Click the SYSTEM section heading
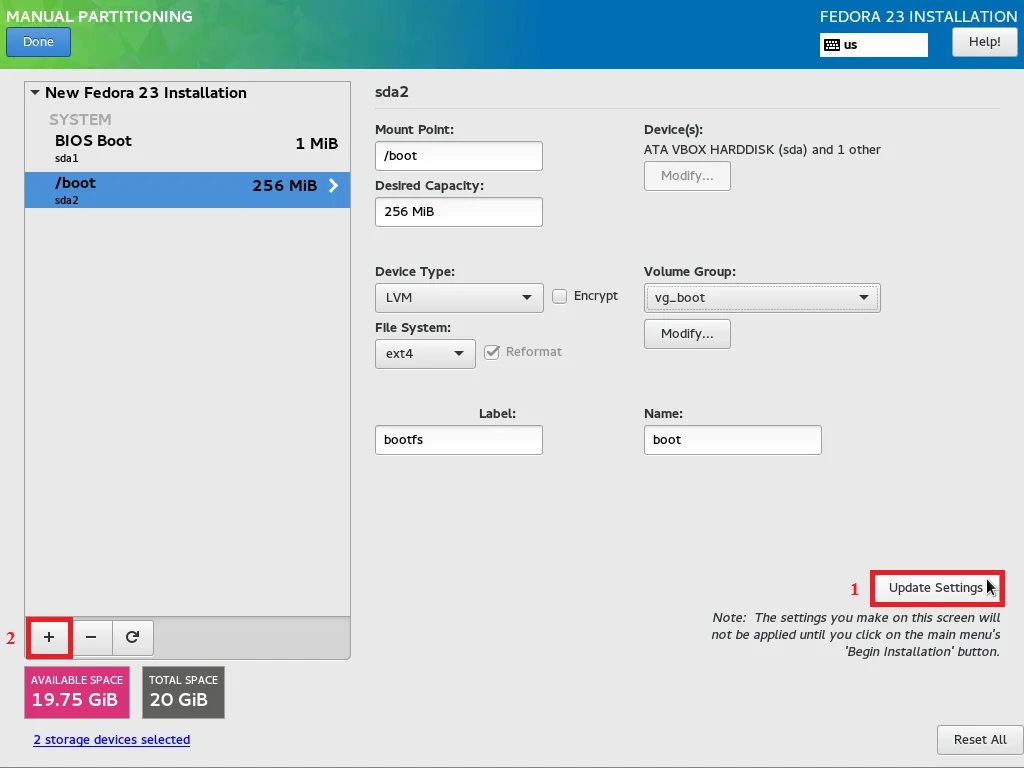 [80, 120]
